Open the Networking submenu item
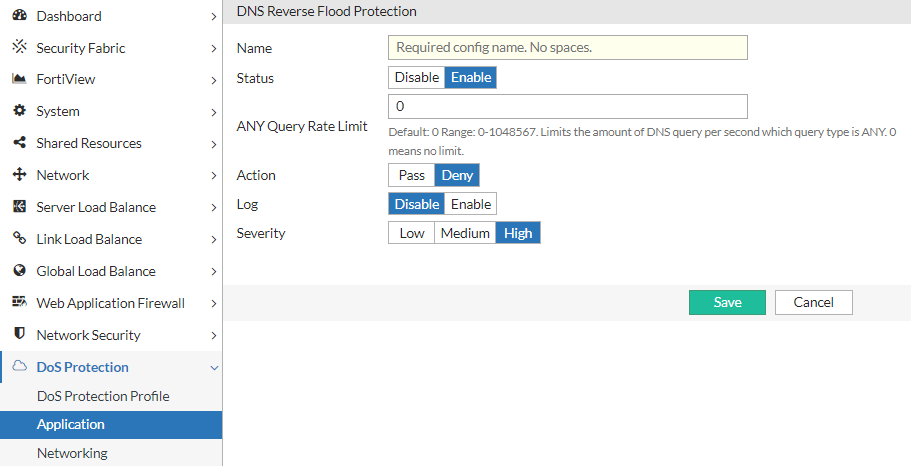Screen dimensions: 911x466 [72, 453]
